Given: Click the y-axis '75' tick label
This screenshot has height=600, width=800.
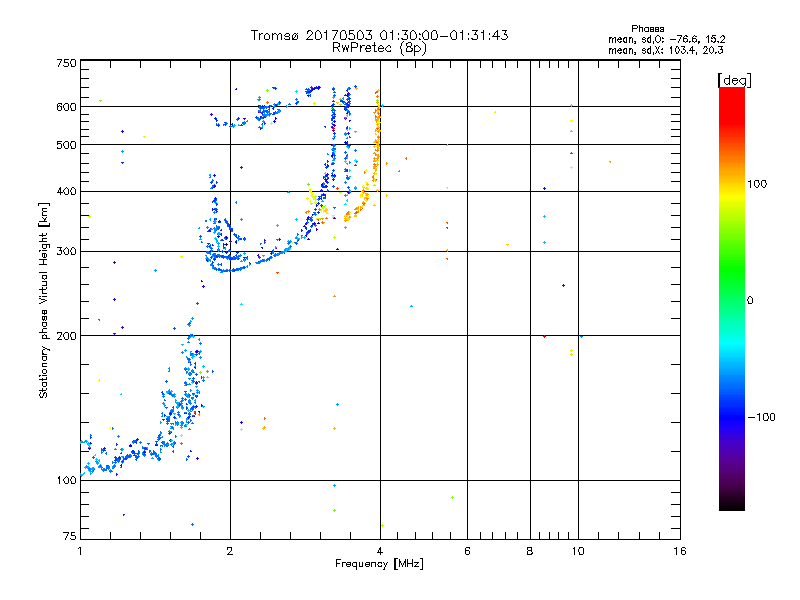Looking at the screenshot, I should pyautogui.click(x=70, y=536).
